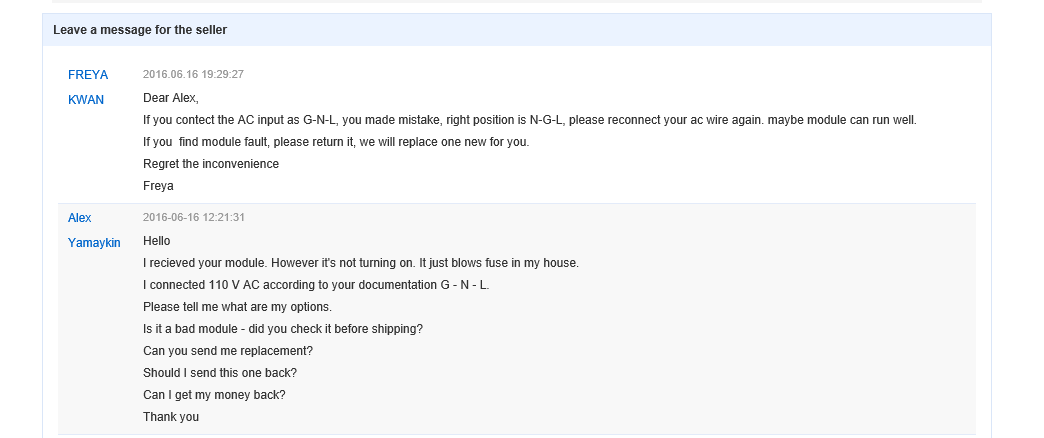1044x438 pixels.
Task: Click timestamp 2016.06.16 19:29:27
Action: coord(193,75)
